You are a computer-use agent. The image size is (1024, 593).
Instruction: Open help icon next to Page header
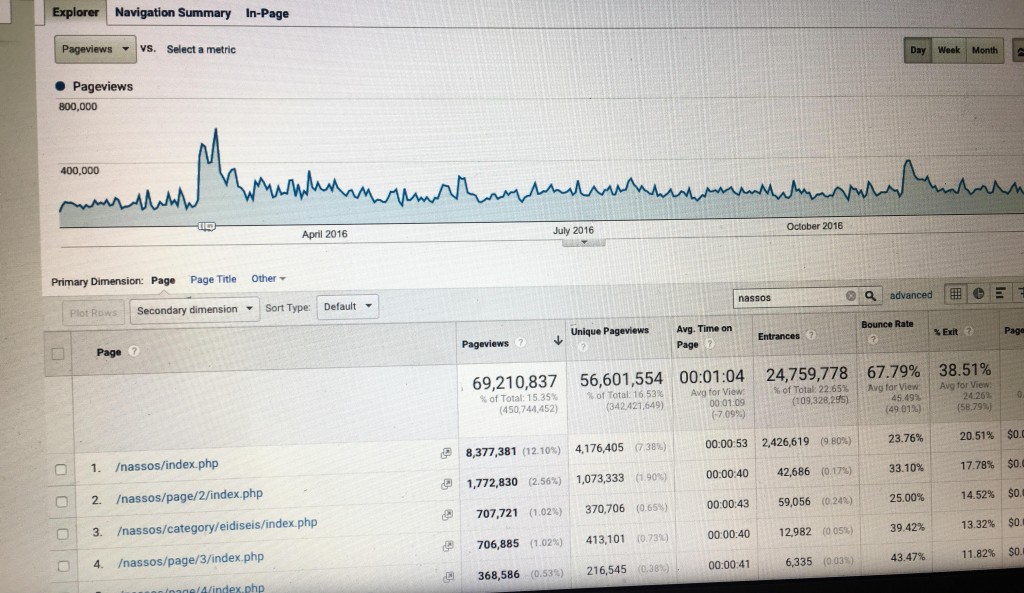click(x=134, y=352)
